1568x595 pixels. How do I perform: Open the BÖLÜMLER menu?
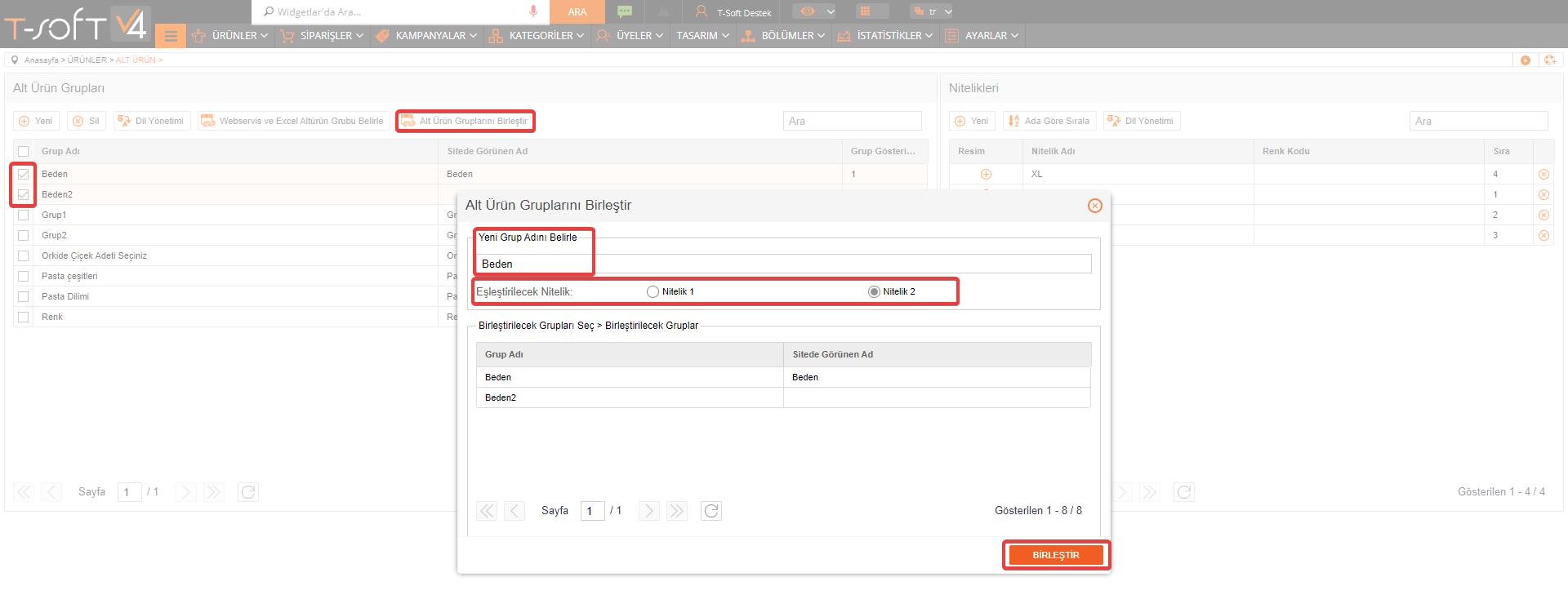coord(782,36)
